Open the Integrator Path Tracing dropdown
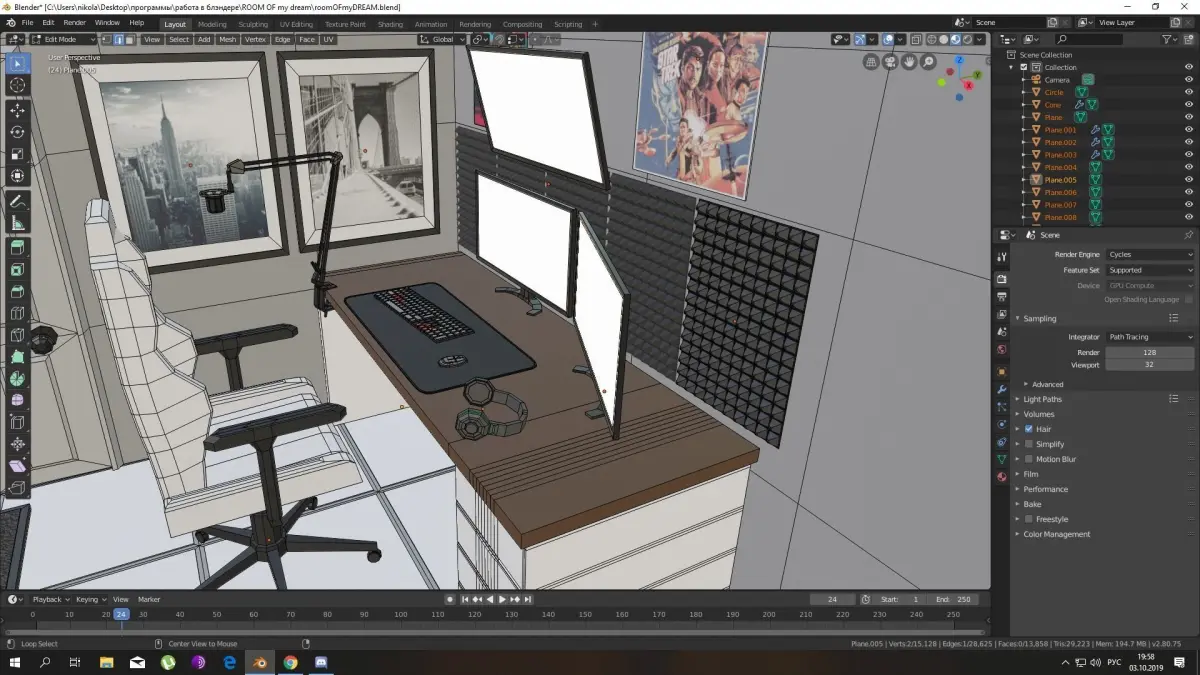This screenshot has width=1200, height=675. 1149,337
